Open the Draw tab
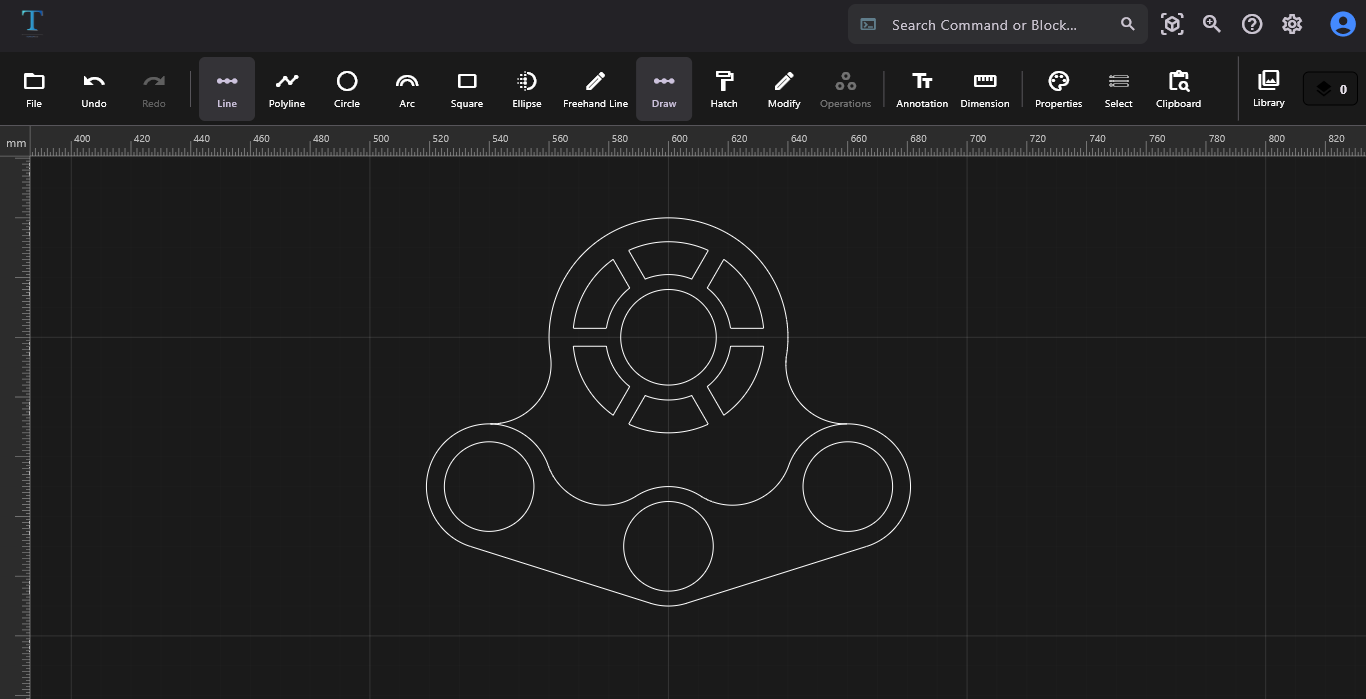The height and width of the screenshot is (699, 1366). pos(664,88)
